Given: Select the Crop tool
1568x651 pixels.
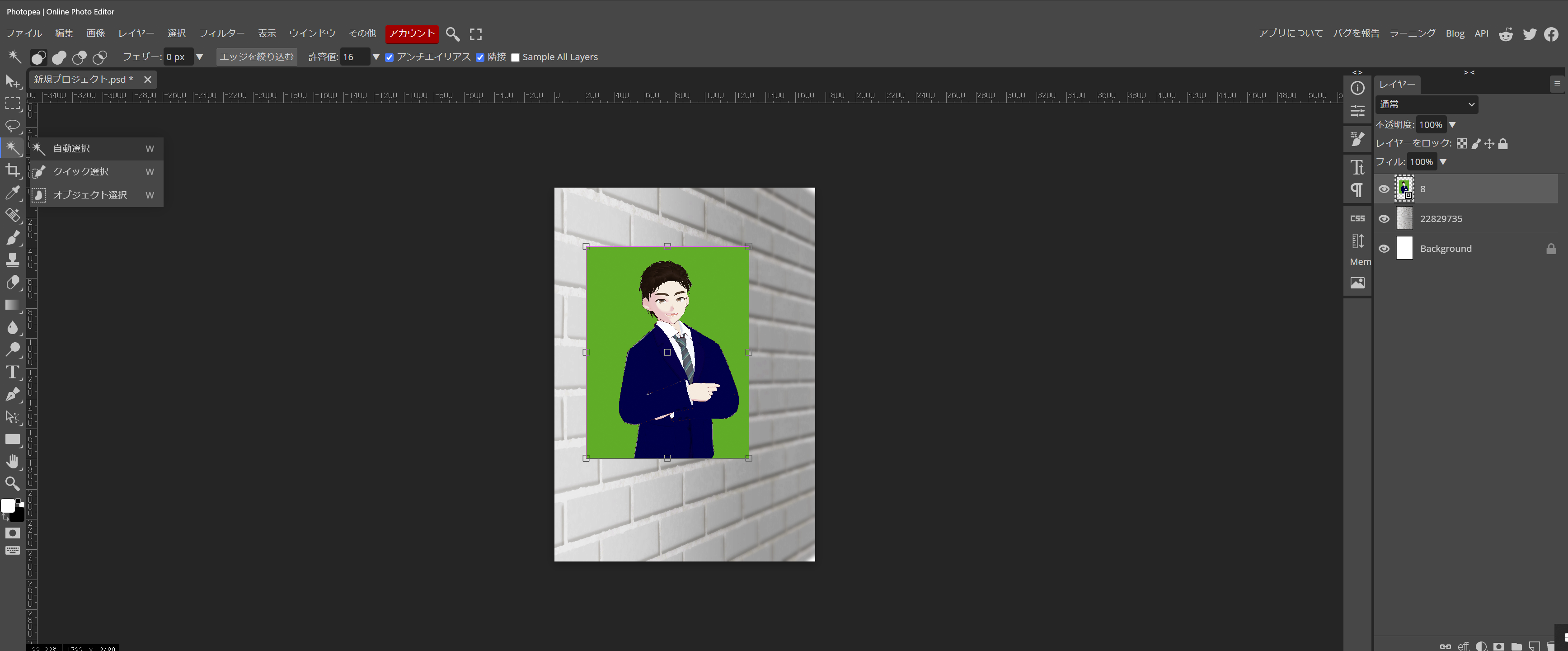Looking at the screenshot, I should point(12,170).
